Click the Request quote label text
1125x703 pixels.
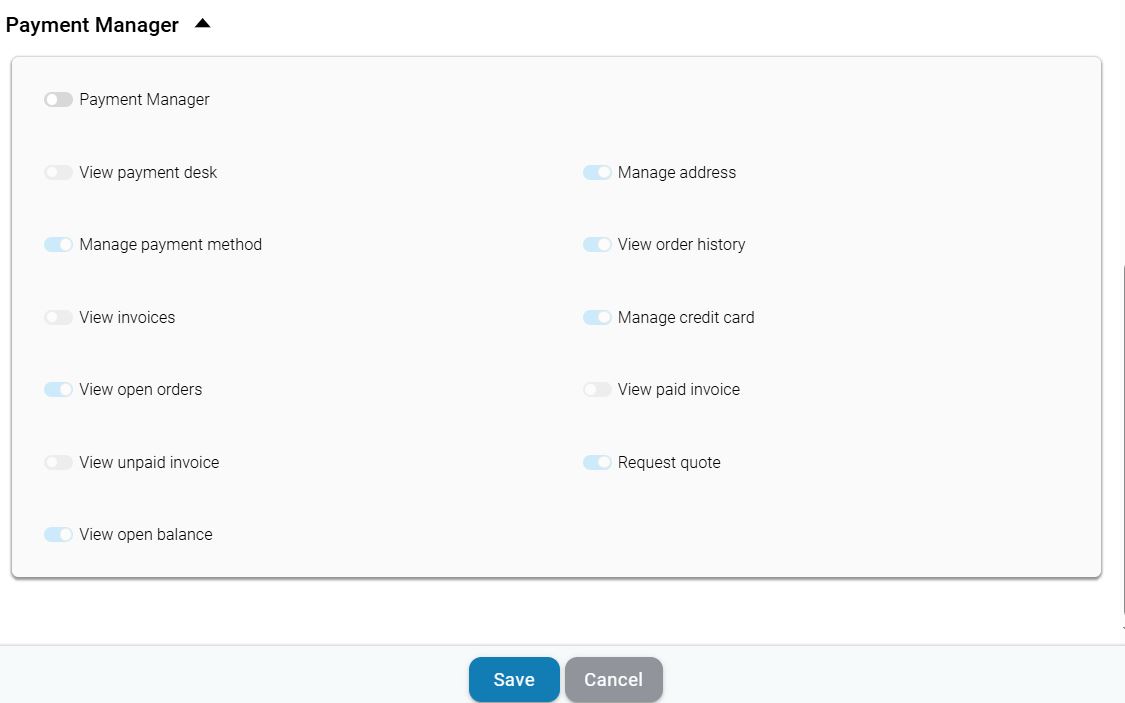point(669,463)
